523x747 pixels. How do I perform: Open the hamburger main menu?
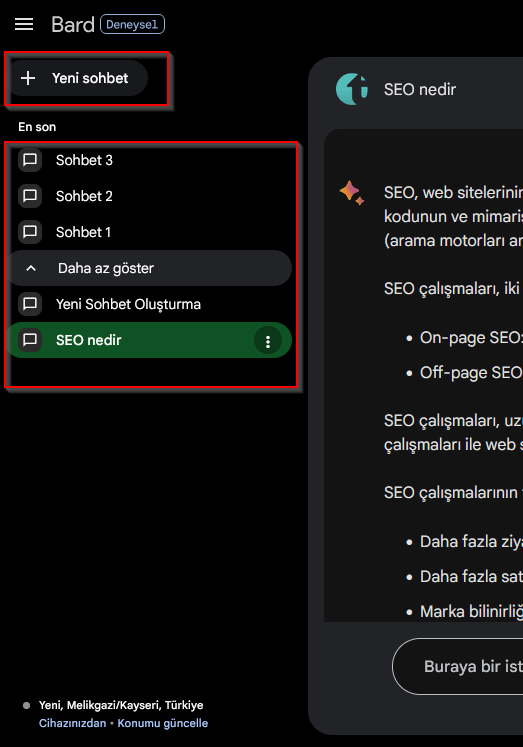[24, 24]
